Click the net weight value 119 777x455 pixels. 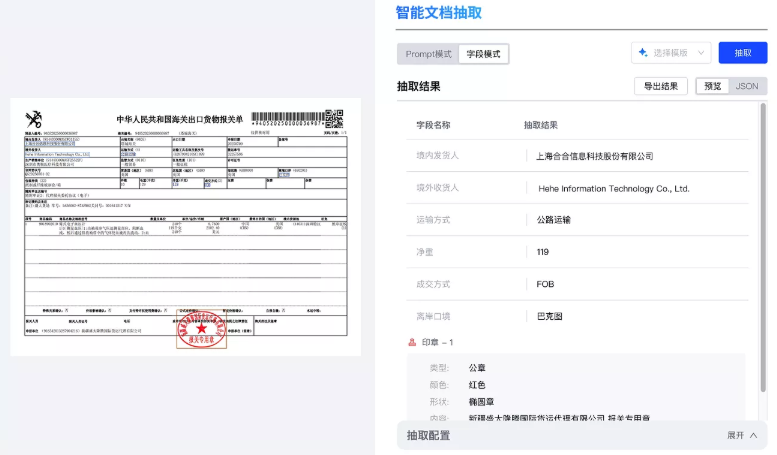[543, 252]
